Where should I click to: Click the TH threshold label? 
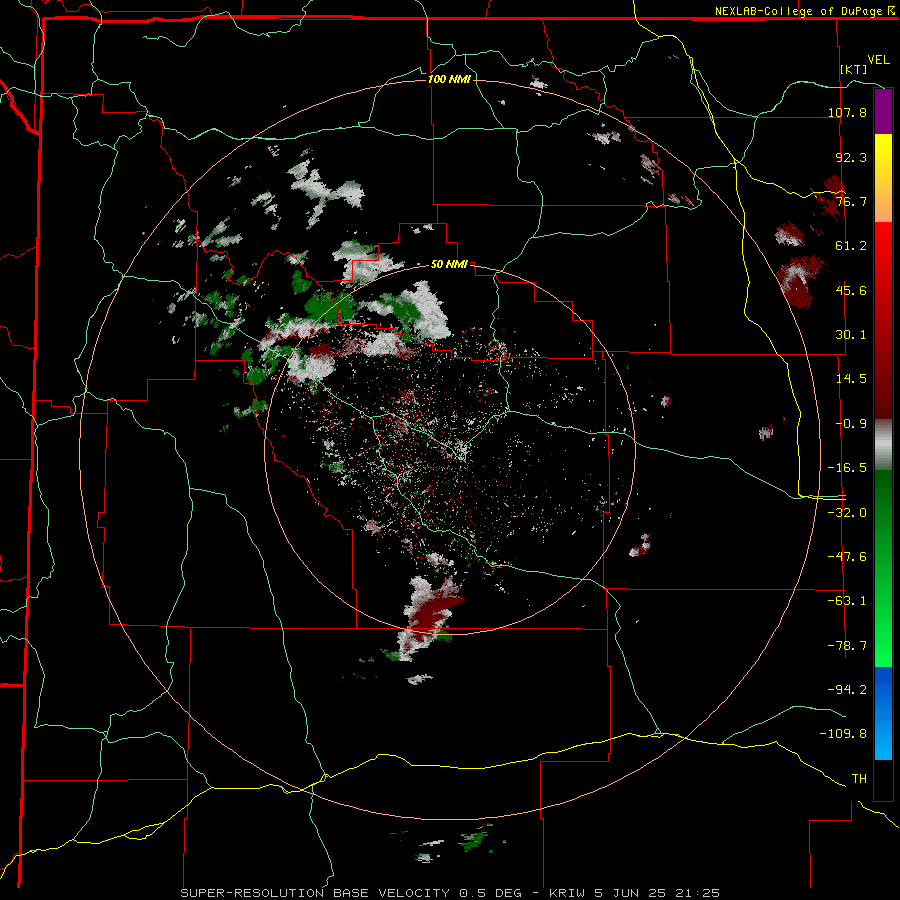(x=859, y=779)
